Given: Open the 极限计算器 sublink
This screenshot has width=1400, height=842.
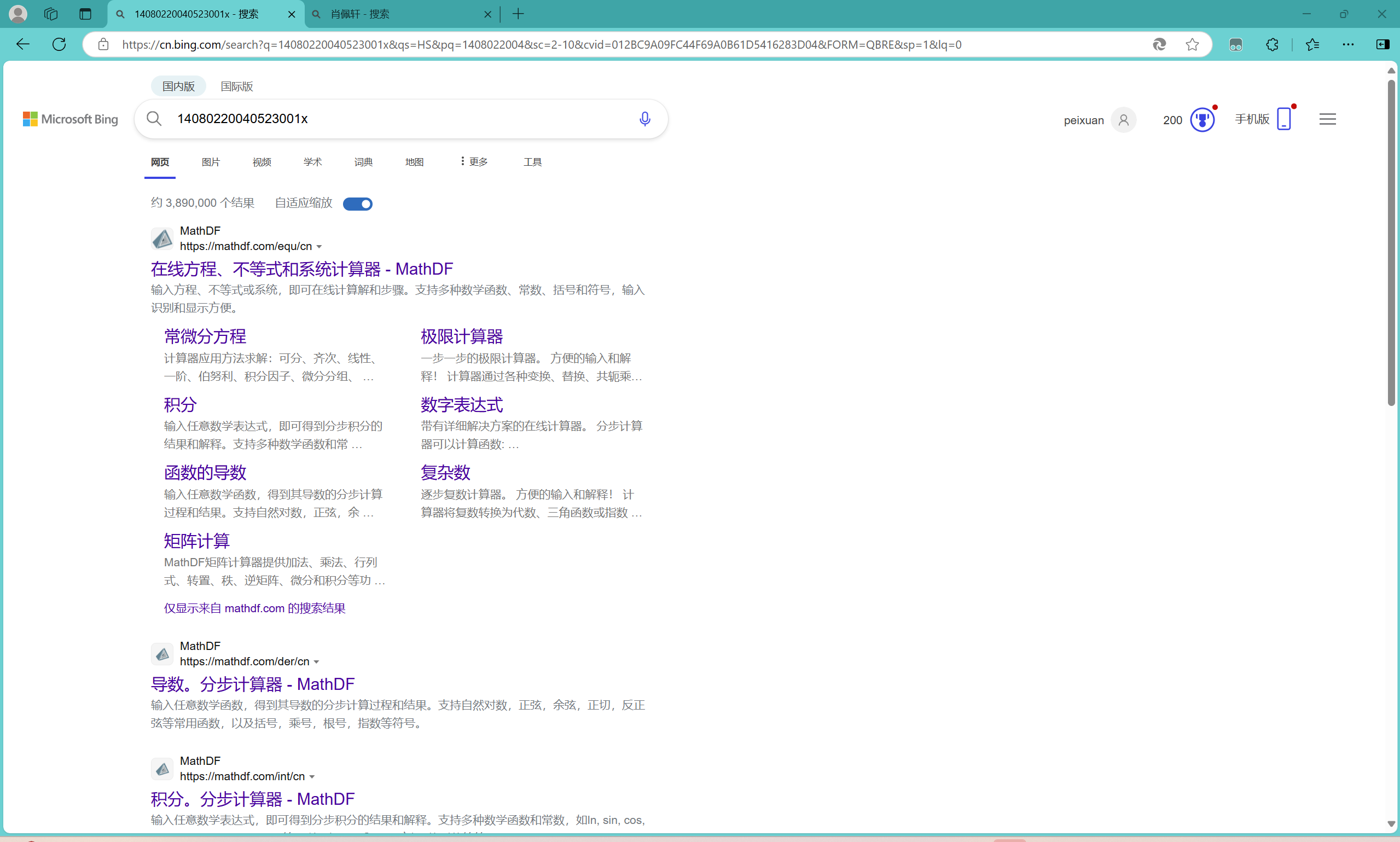Looking at the screenshot, I should coord(462,336).
